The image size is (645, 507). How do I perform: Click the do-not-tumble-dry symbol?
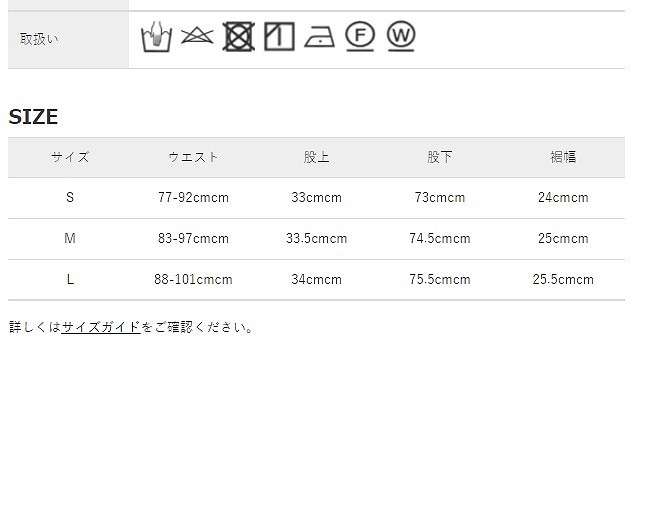(x=239, y=37)
